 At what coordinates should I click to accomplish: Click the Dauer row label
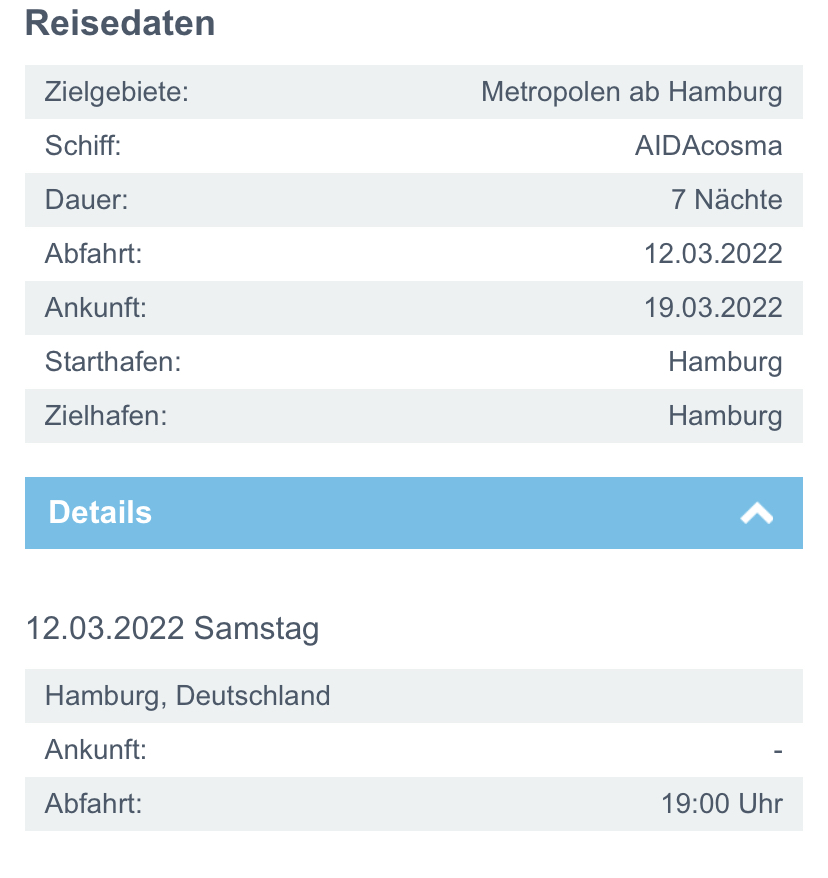[87, 200]
